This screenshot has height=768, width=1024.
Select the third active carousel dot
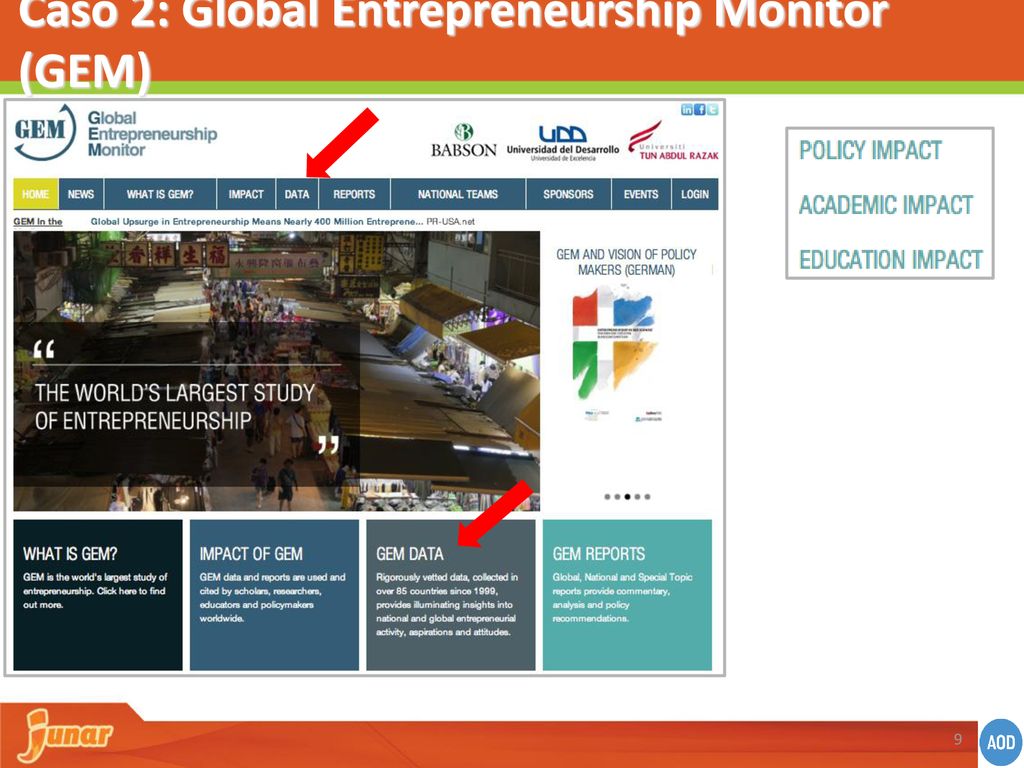627,497
